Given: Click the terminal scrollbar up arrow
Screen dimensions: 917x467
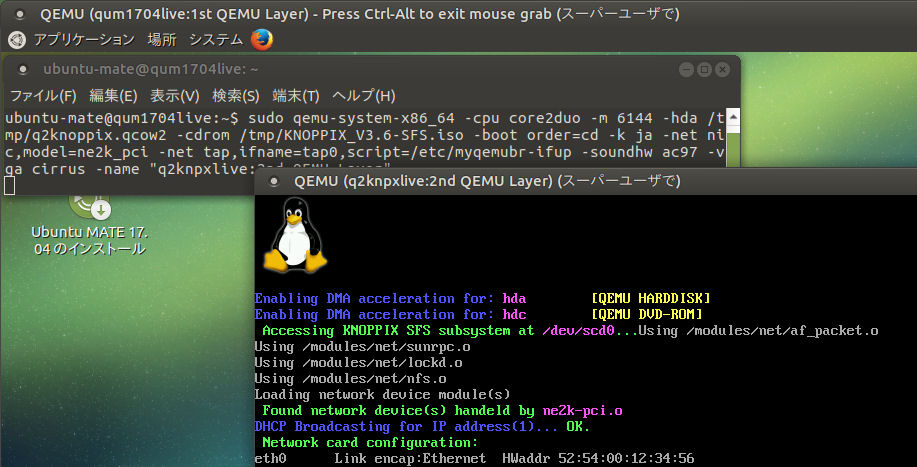Looking at the screenshot, I should [x=732, y=117].
